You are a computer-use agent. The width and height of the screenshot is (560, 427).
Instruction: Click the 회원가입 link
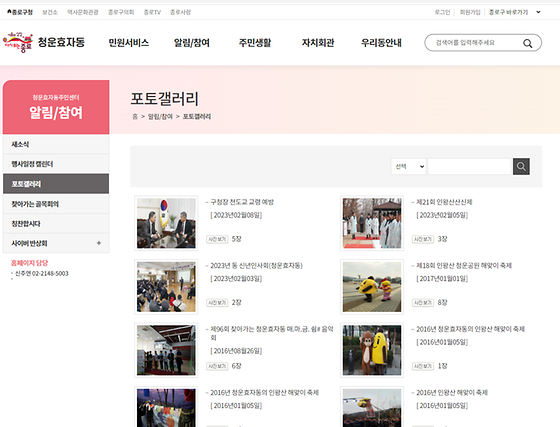(470, 12)
